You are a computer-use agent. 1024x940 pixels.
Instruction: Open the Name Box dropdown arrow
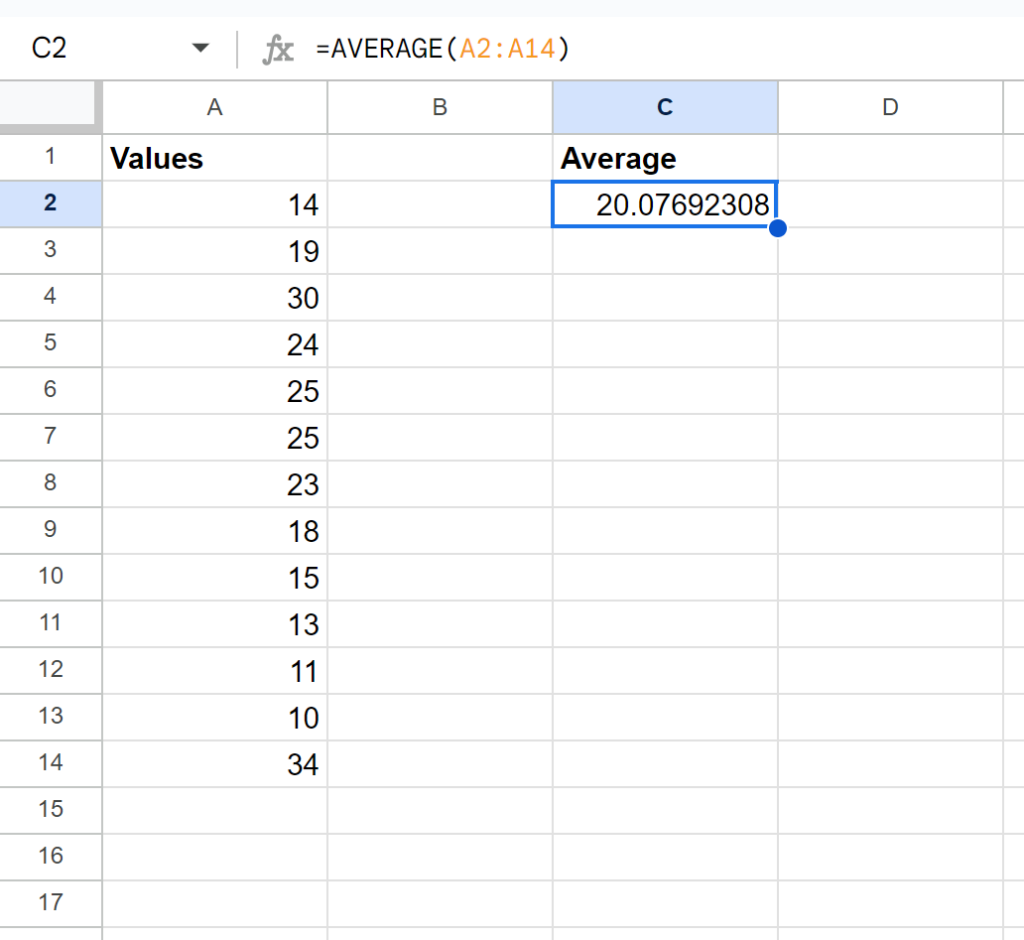(x=200, y=48)
